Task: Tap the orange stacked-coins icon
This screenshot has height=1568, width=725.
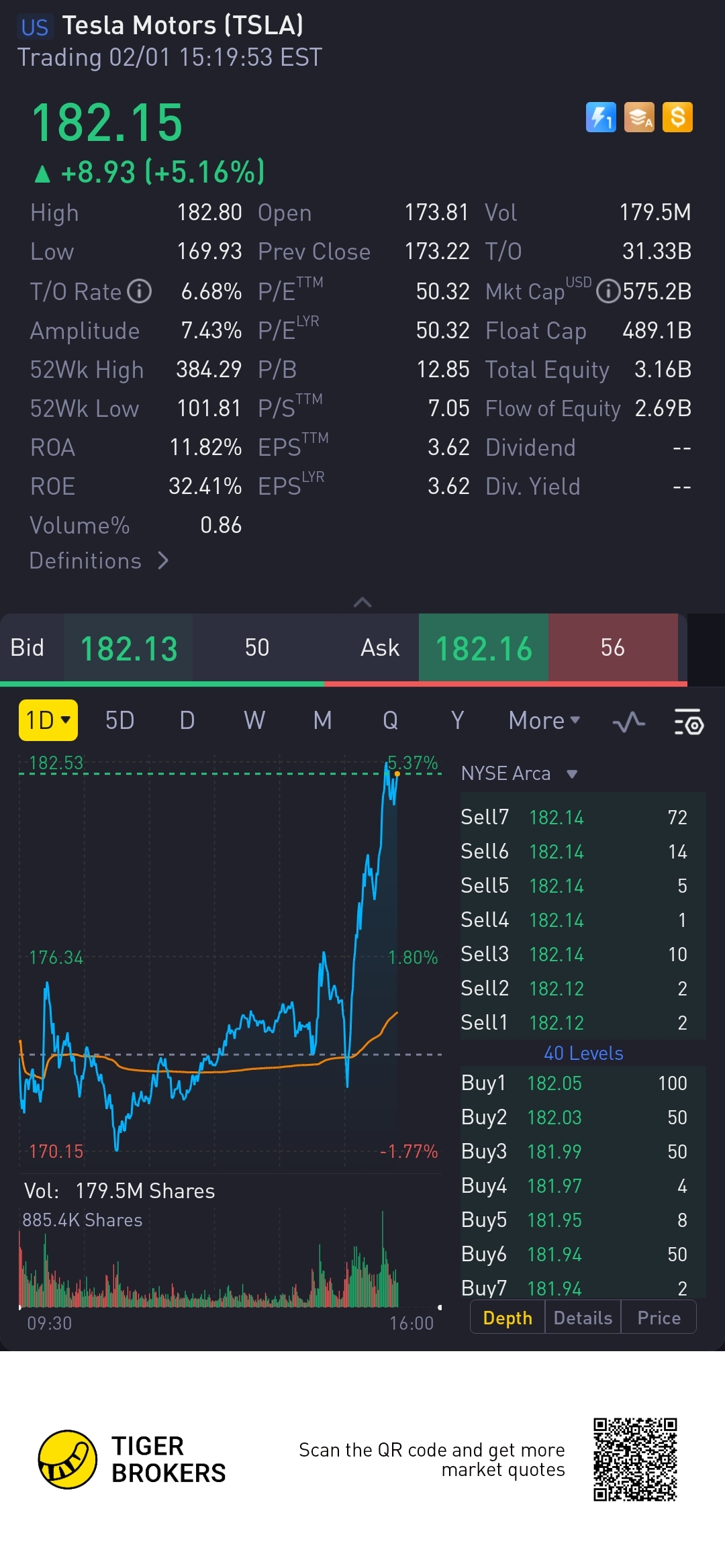Action: [639, 117]
